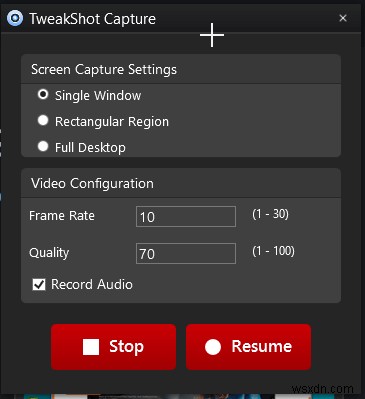This screenshot has height=399, width=365.
Task: Select the Single Window radio button
Action: (x=43, y=95)
